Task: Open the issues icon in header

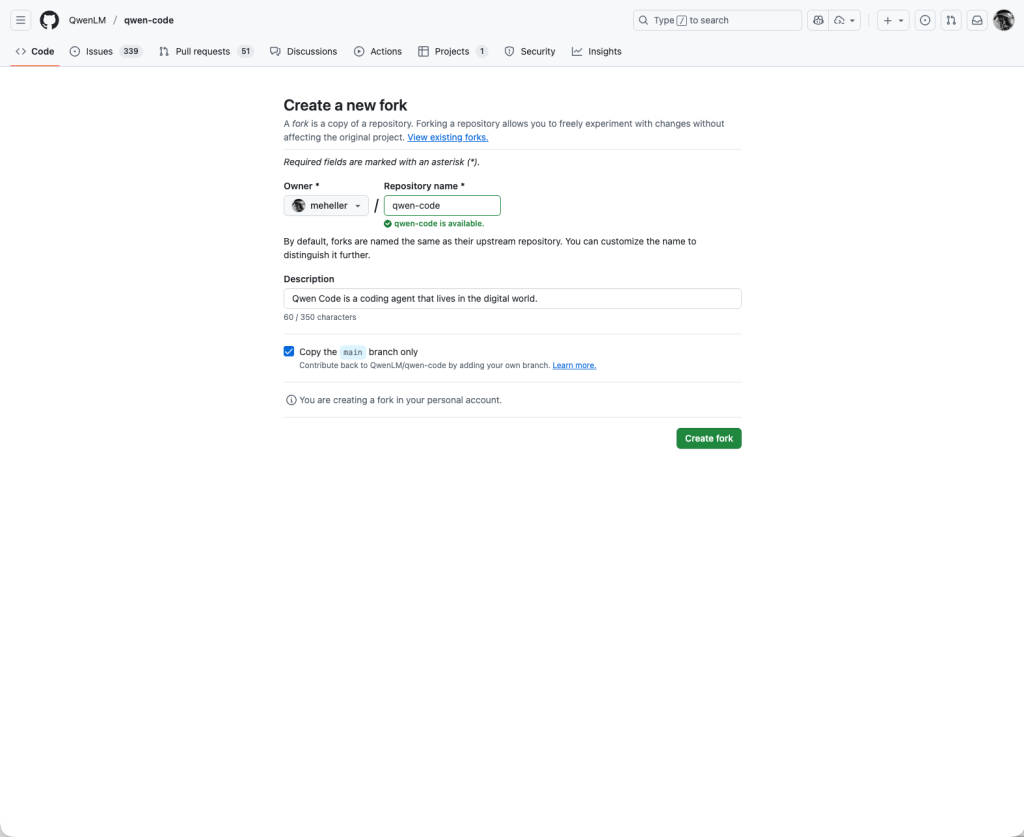Action: point(925,20)
